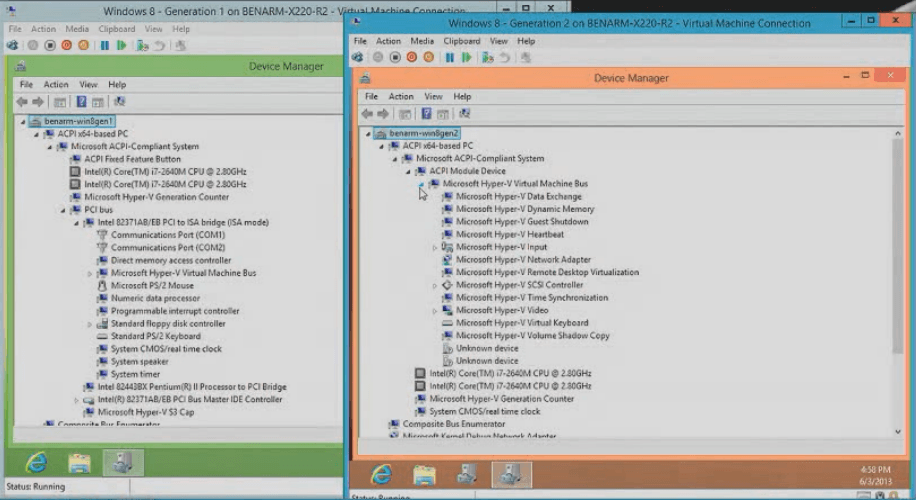Viewport: 916px width, 500px height.
Task: Click the Shut Down icon in Generation 1 VM toolbar
Action: (67, 45)
